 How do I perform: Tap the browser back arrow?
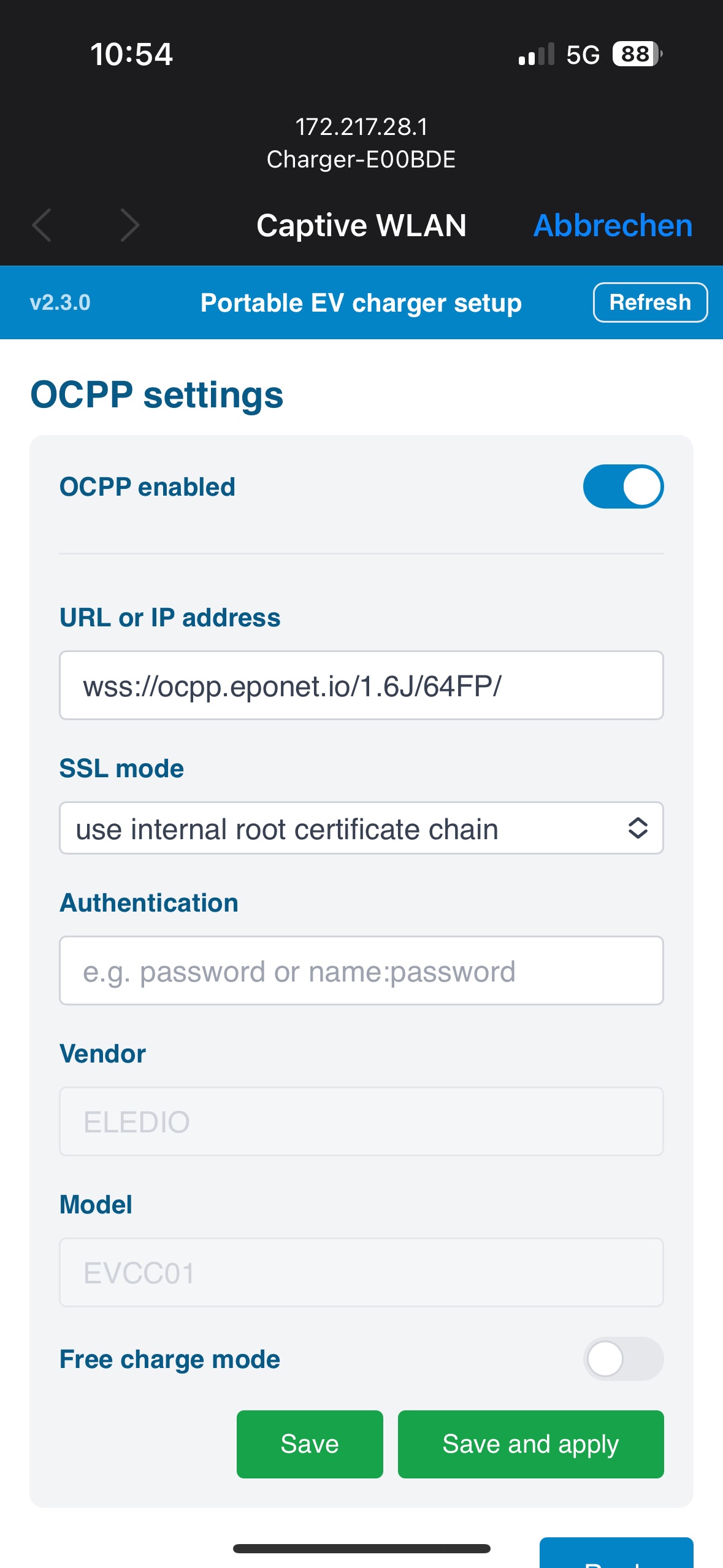tap(42, 225)
